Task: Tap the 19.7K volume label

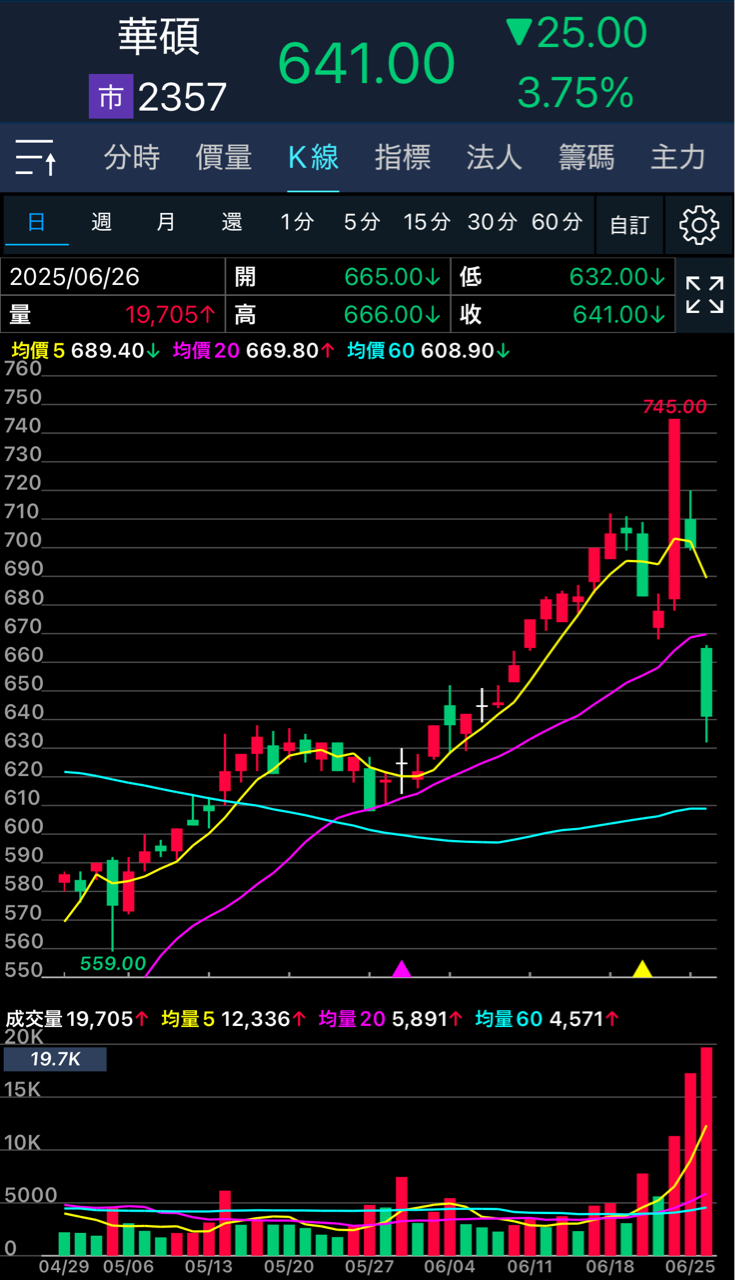Action: (x=54, y=1059)
